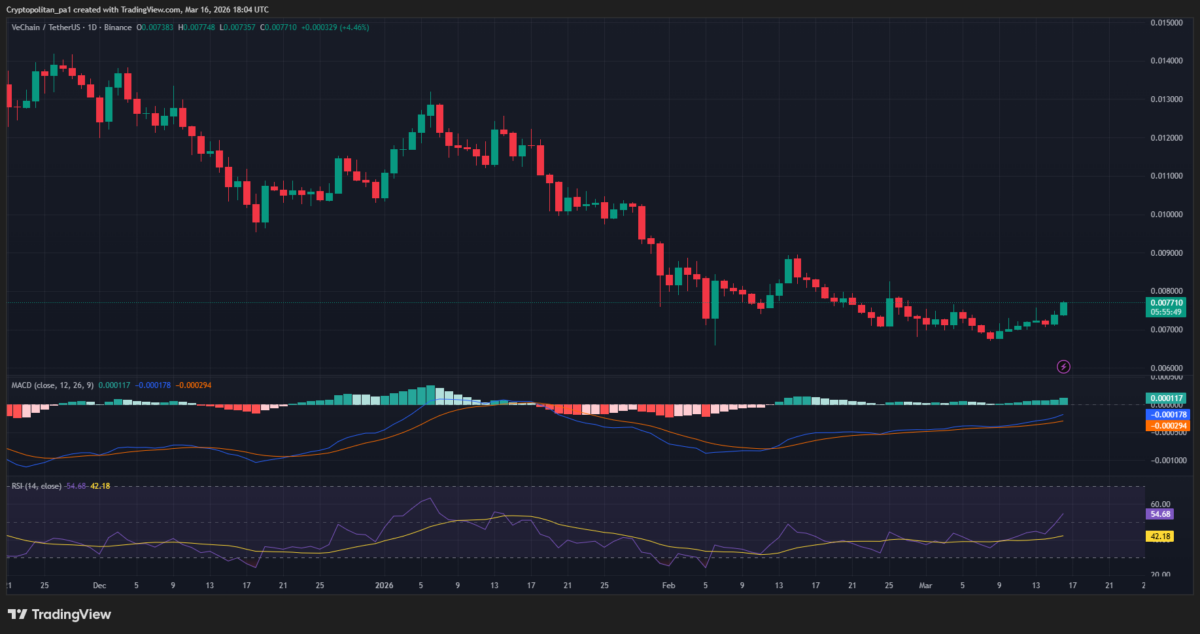The image size is (1200, 634).
Task: Click the Mar label on the time axis
Action: click(x=926, y=587)
